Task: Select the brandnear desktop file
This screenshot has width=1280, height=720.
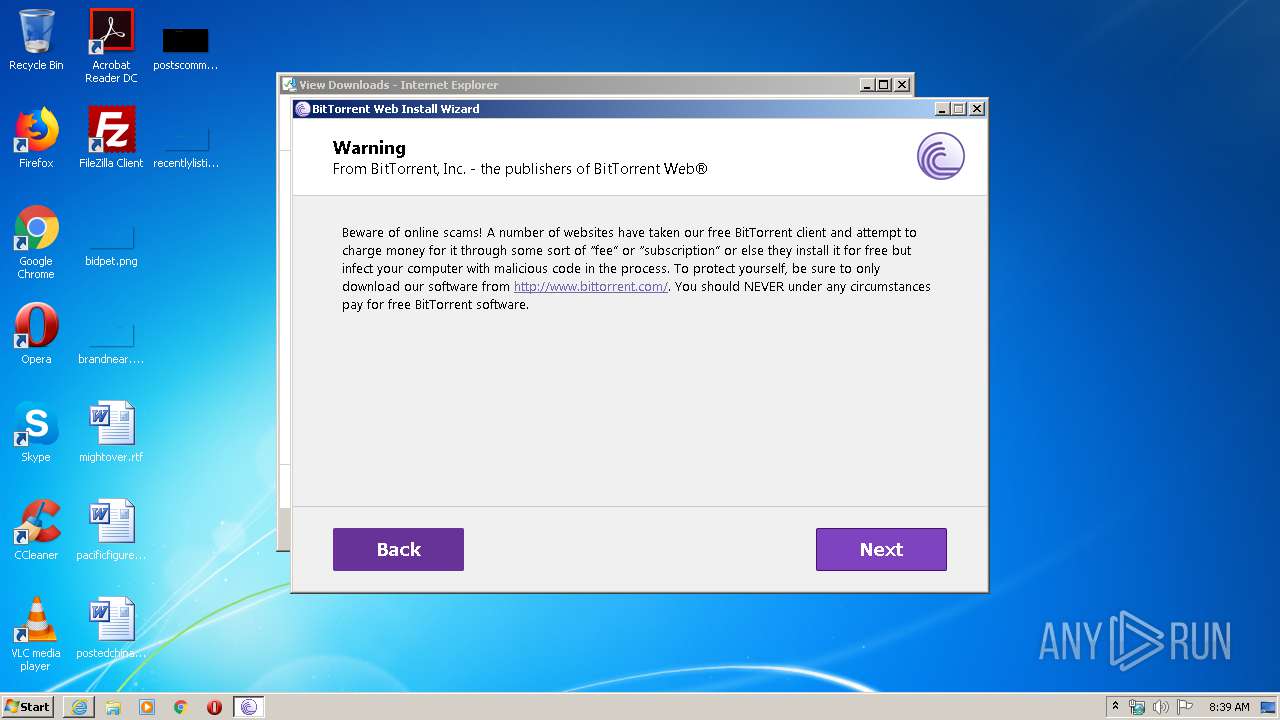Action: coord(111,343)
